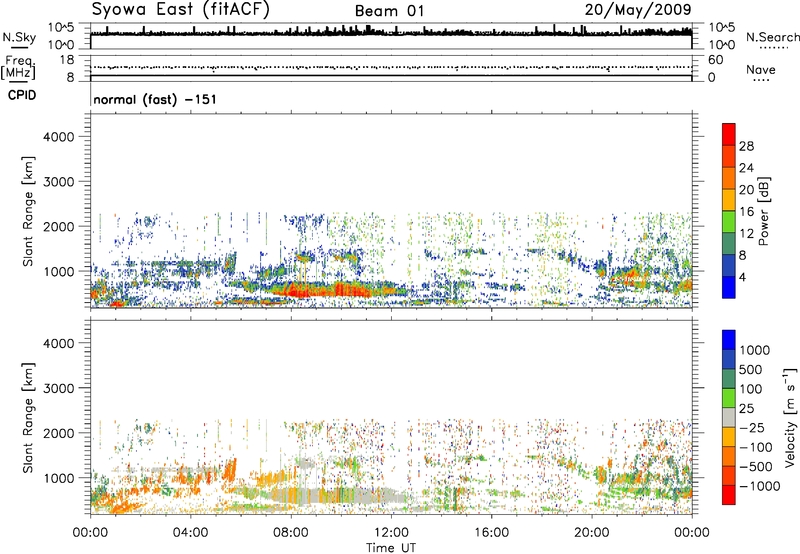This screenshot has width=800, height=554.
Task: Click the gray -25 to 25 Velocity color segment
Action: pos(729,417)
